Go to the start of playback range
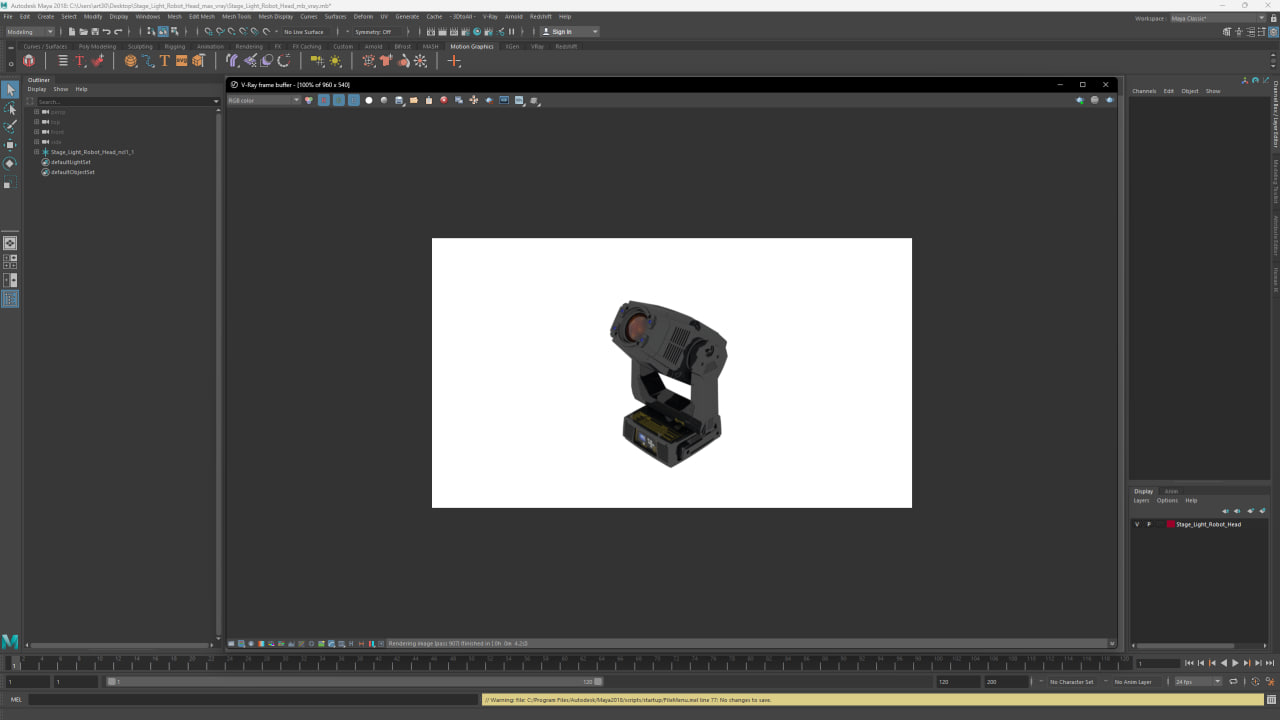The height and width of the screenshot is (720, 1280). point(1189,663)
